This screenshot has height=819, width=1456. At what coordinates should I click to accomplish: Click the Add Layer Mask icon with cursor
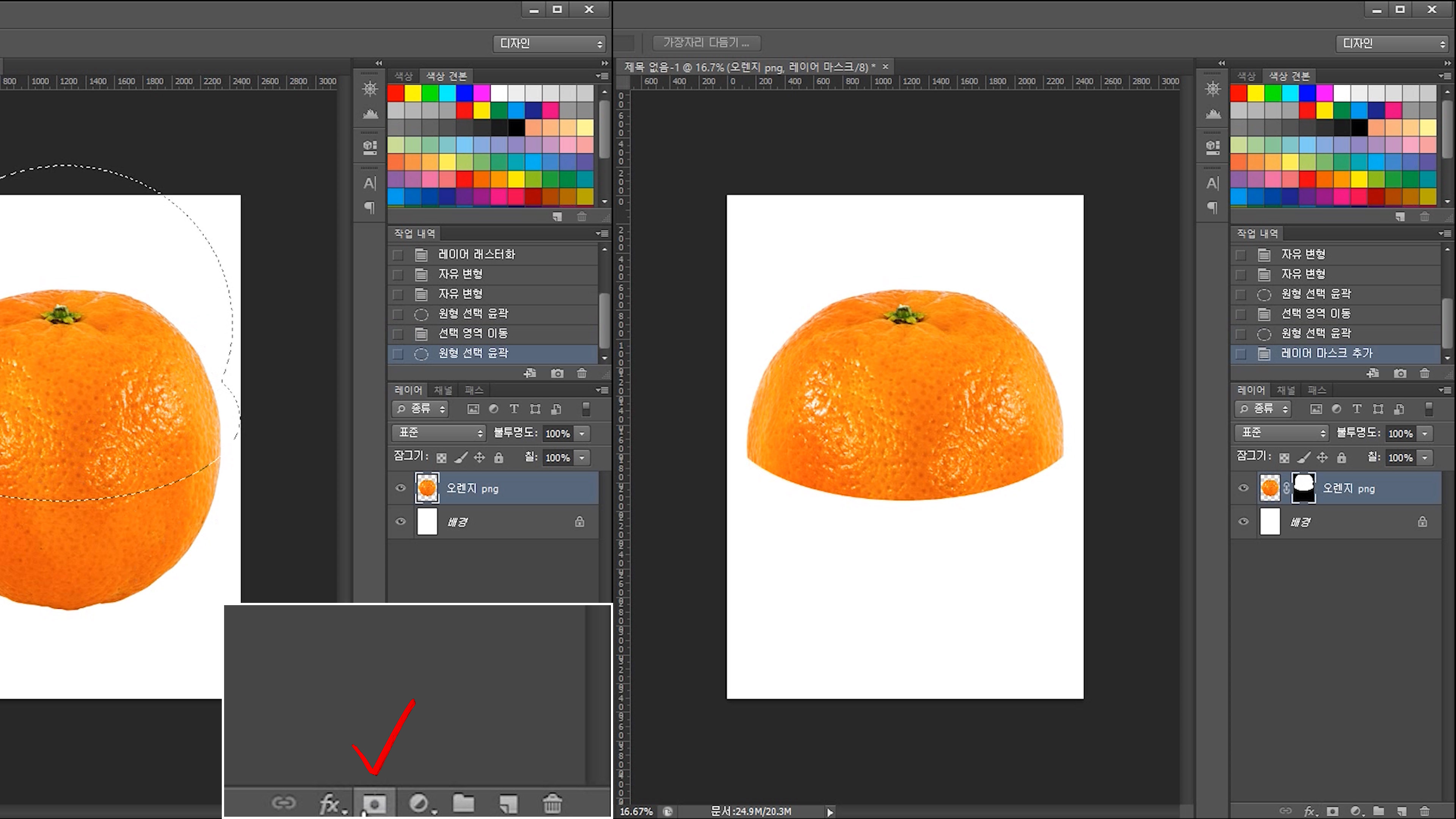click(374, 803)
